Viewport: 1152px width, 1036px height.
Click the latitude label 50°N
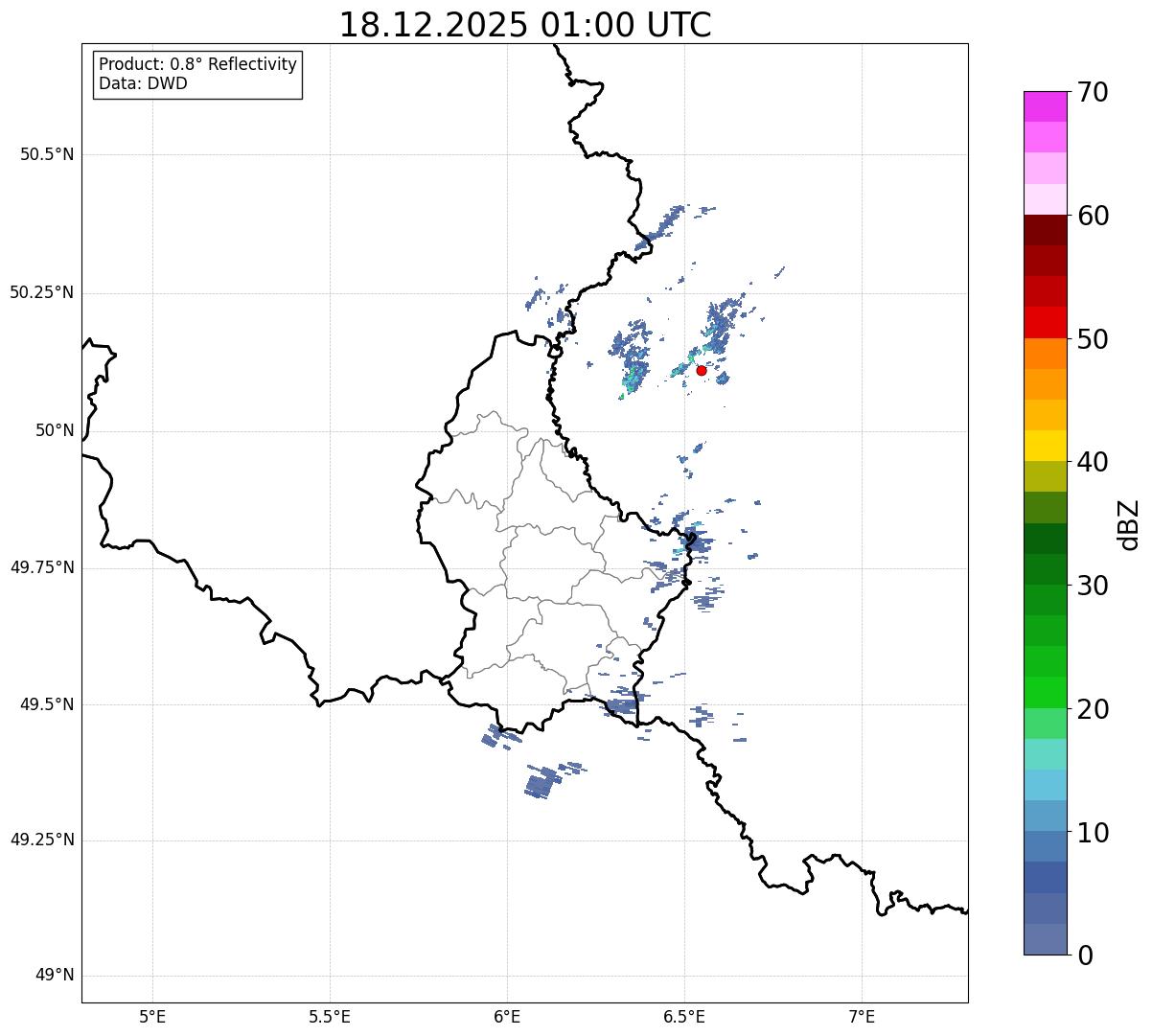click(x=55, y=430)
